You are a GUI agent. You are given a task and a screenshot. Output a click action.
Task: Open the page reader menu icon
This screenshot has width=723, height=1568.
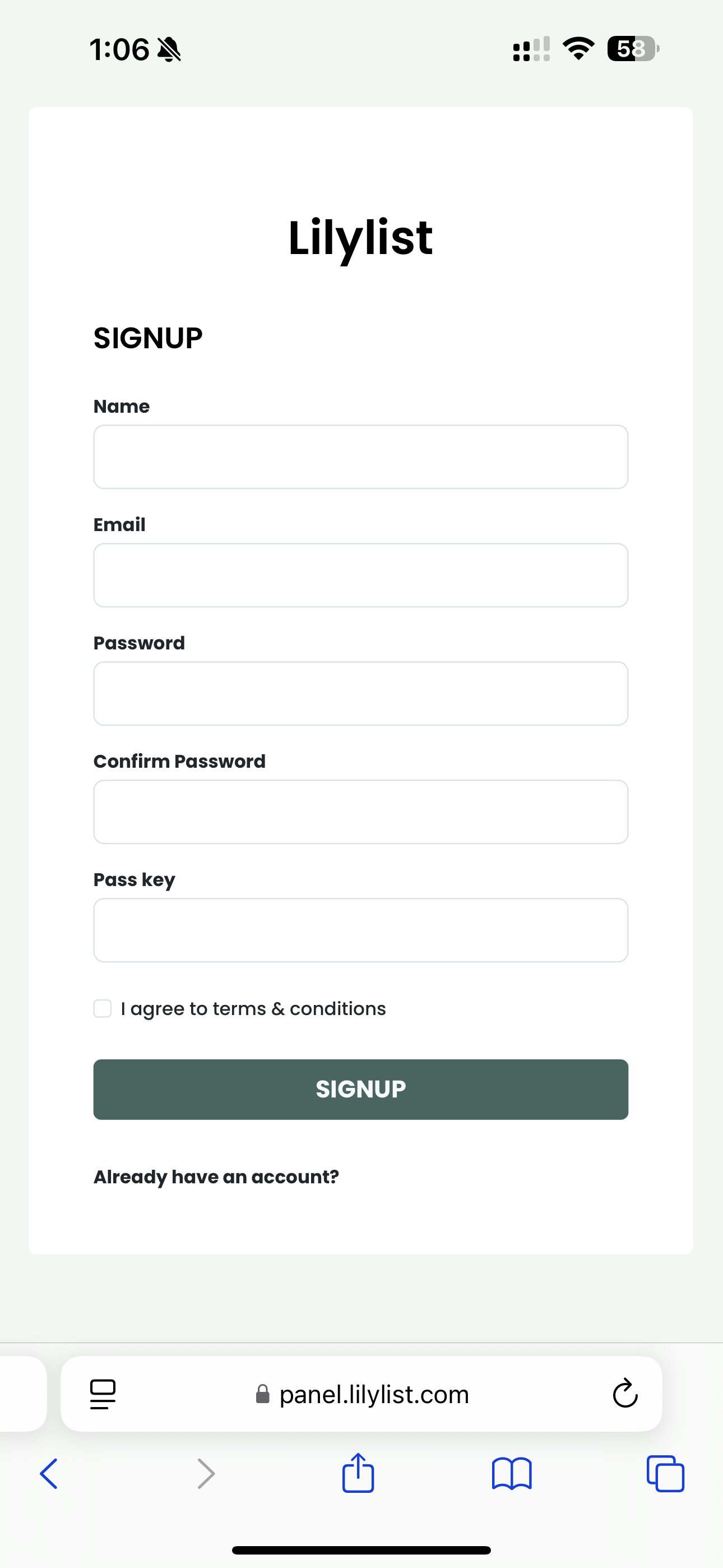103,1394
